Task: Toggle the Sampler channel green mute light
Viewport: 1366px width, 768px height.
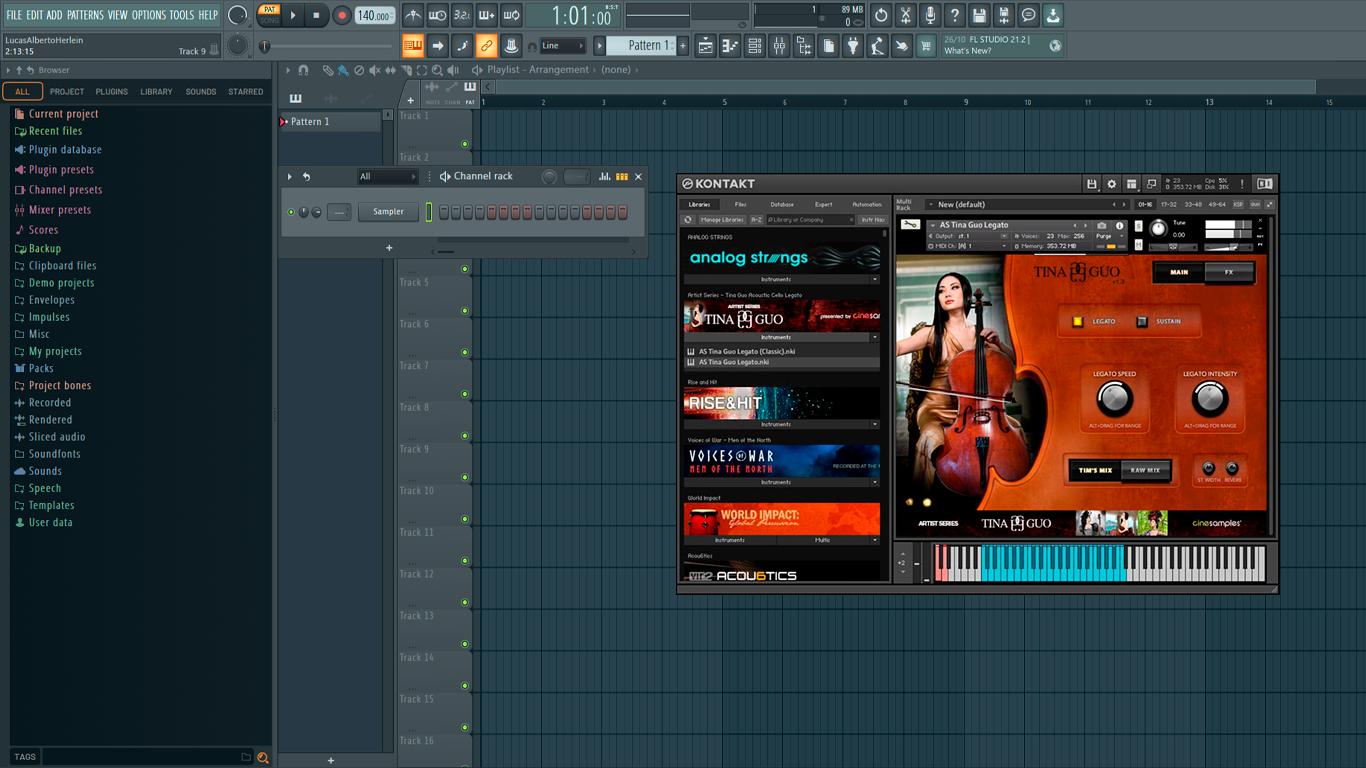Action: pos(291,212)
